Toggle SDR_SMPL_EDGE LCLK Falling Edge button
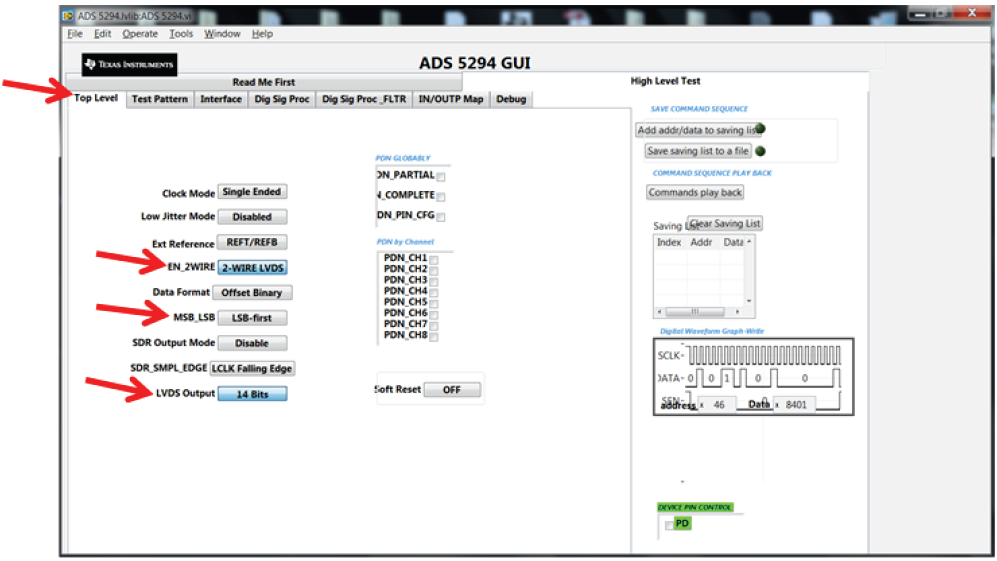 point(252,368)
